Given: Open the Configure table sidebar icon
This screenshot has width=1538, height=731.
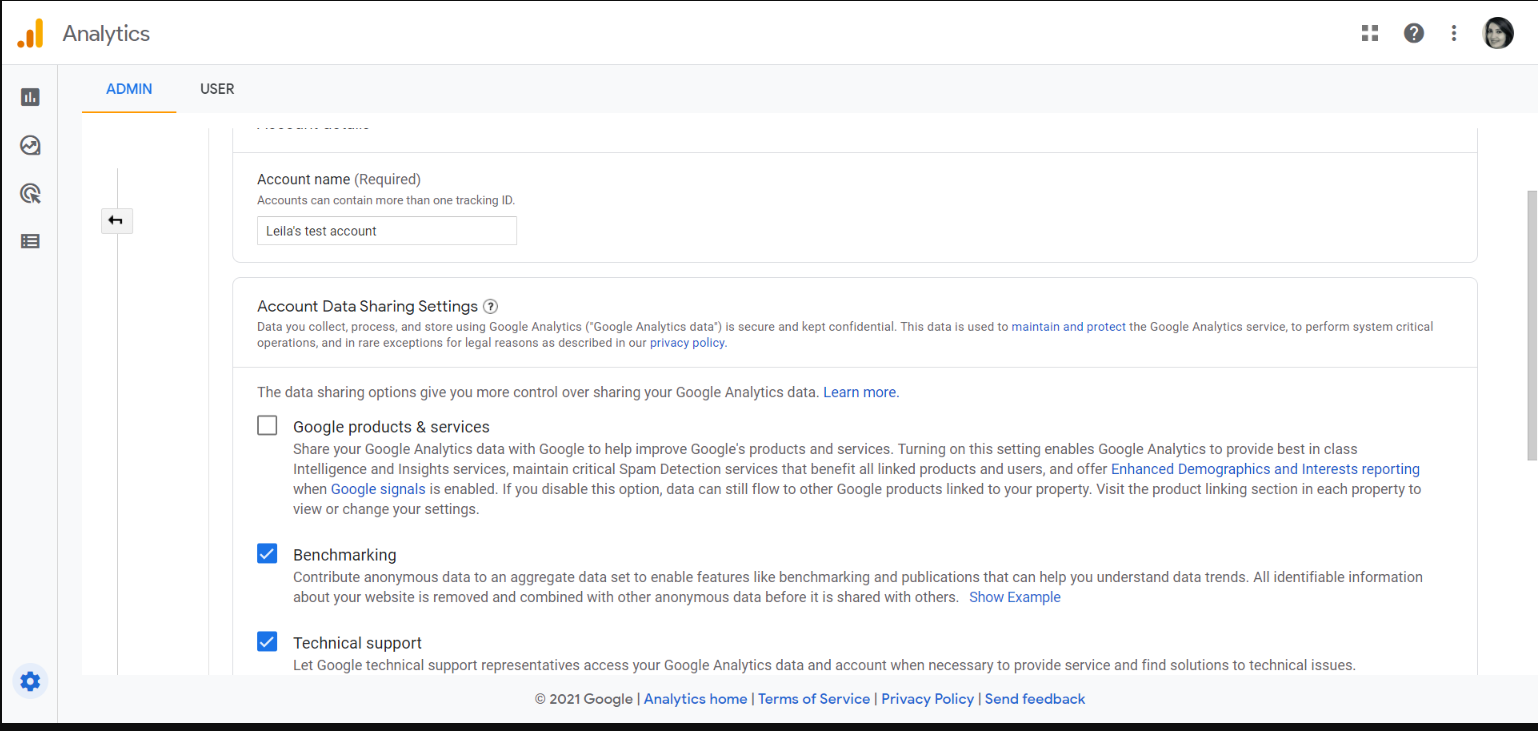Looking at the screenshot, I should [30, 241].
